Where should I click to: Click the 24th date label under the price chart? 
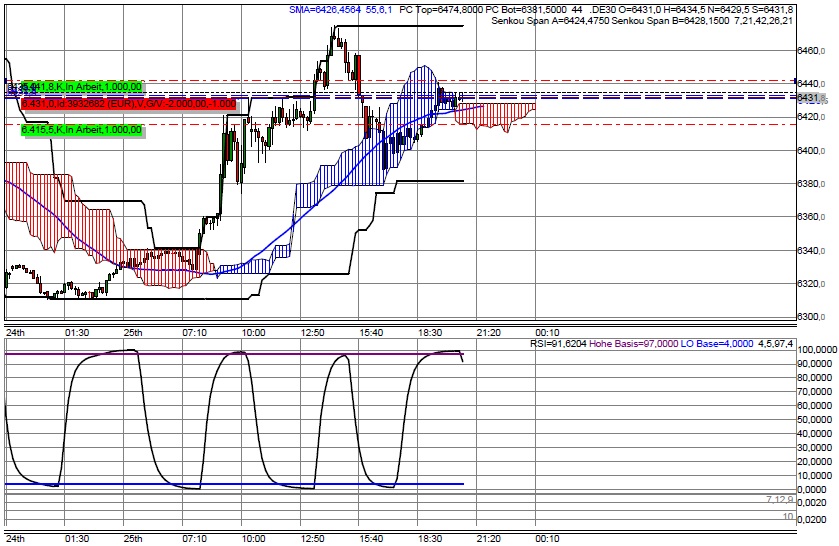coord(15,332)
